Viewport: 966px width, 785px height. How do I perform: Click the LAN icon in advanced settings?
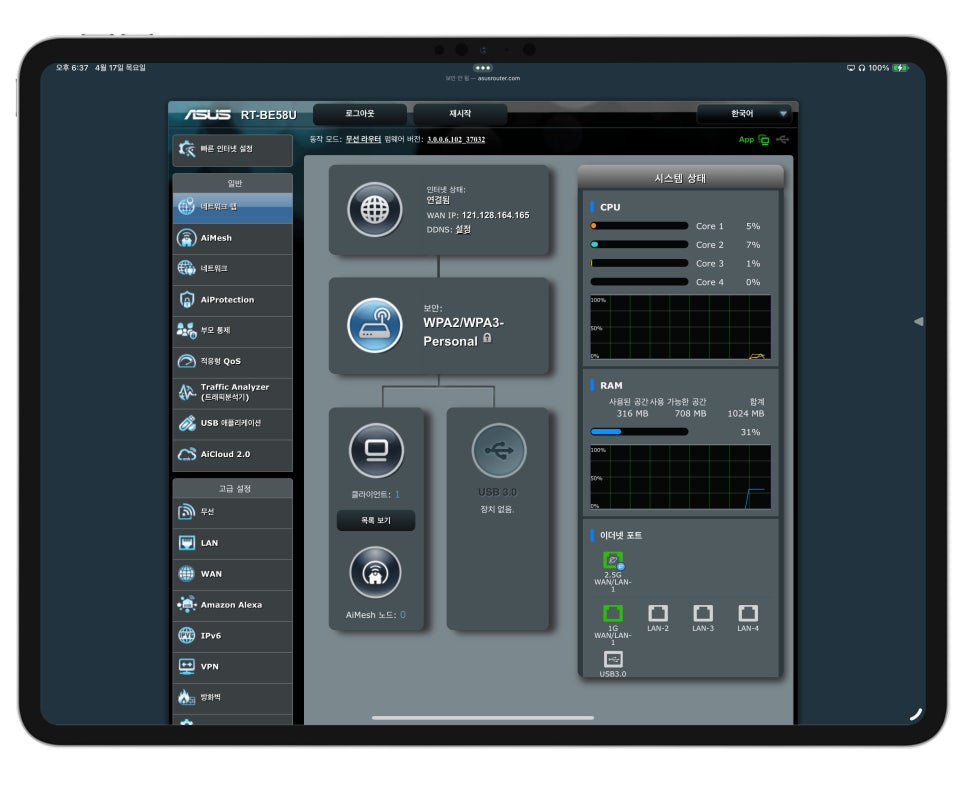click(x=186, y=543)
